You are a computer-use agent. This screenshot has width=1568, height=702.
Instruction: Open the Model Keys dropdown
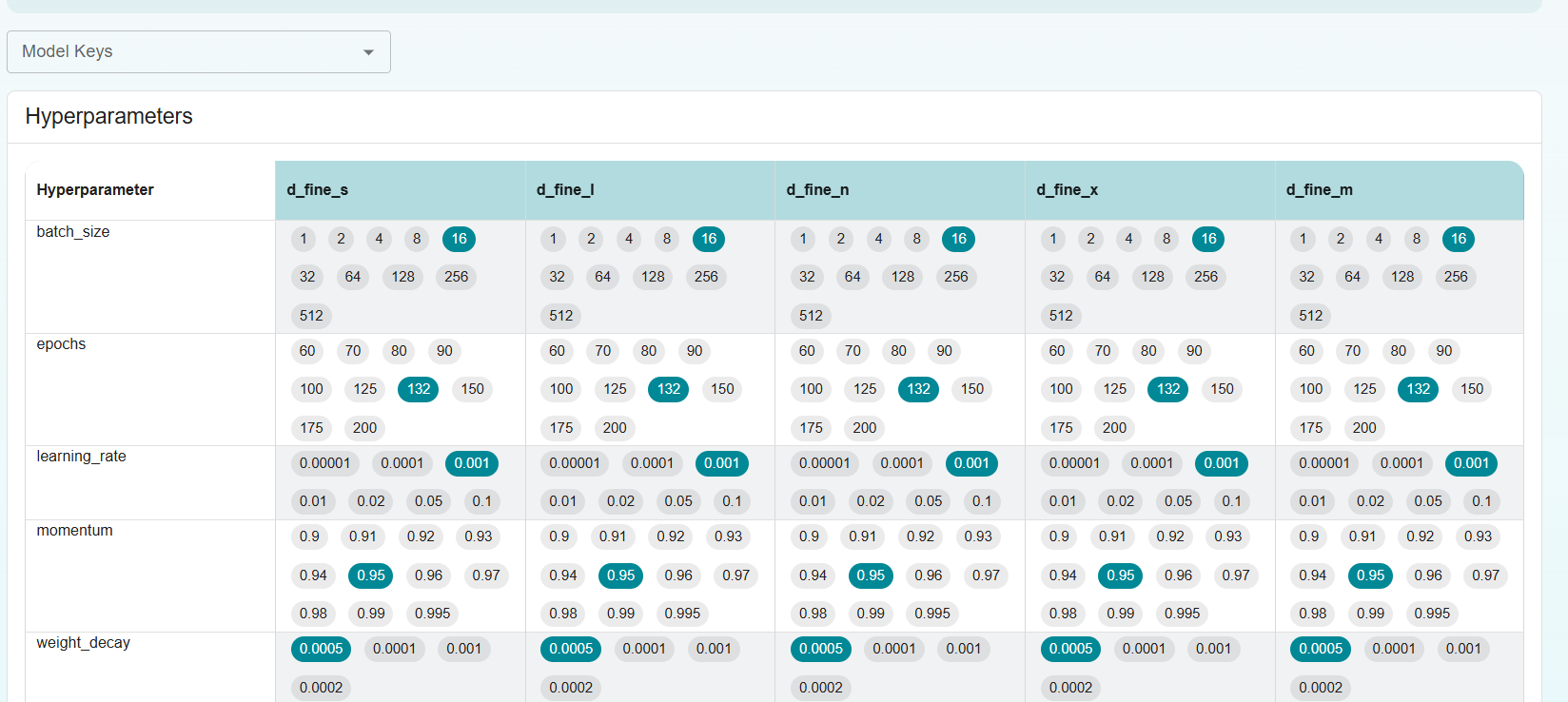(x=198, y=51)
